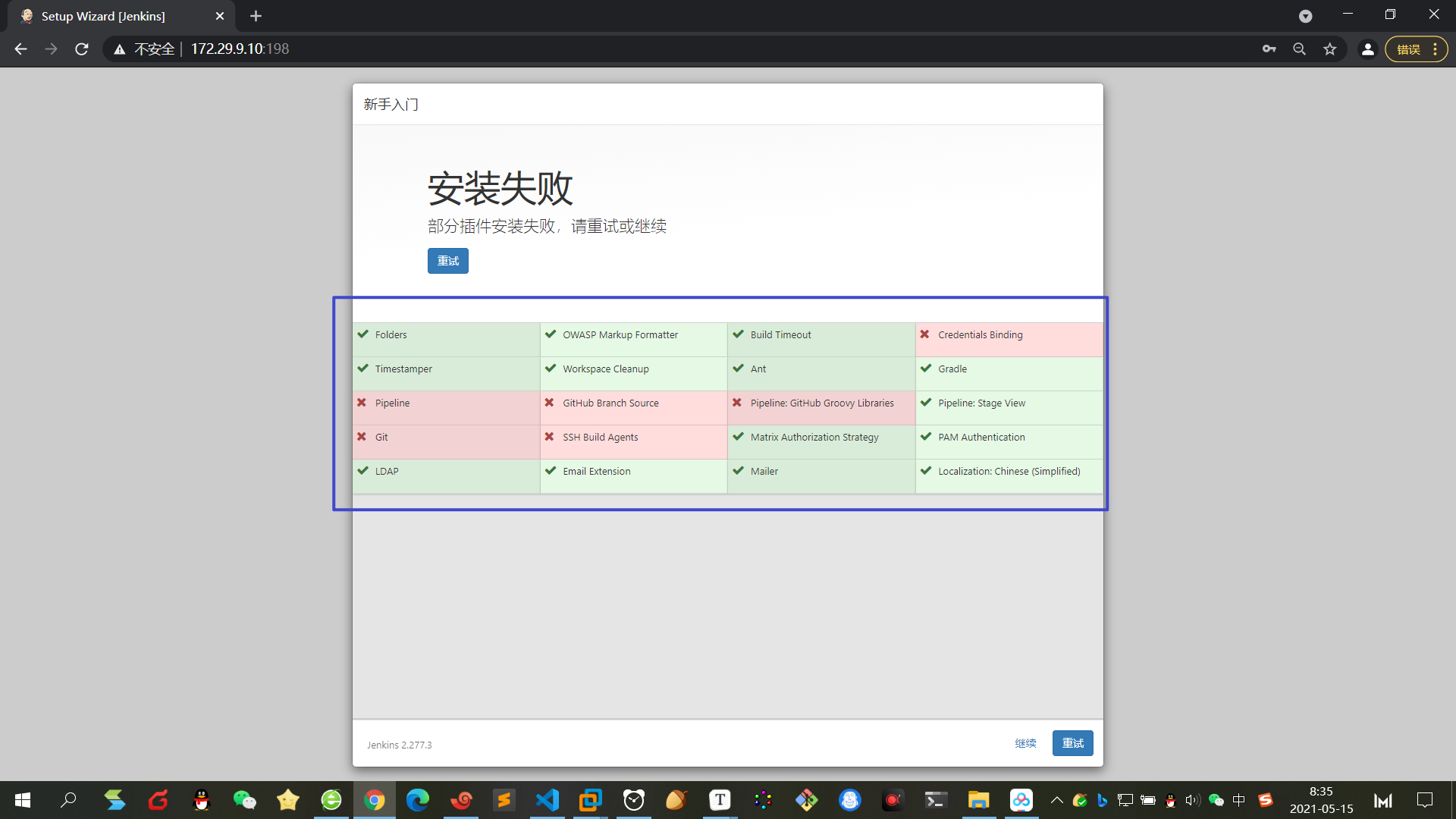
Task: Click the Mailer plugin cell
Action: coord(821,476)
